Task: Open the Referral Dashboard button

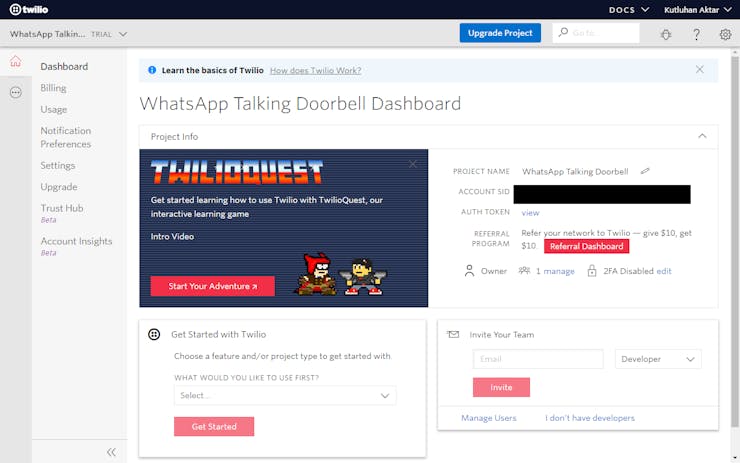Action: click(587, 246)
